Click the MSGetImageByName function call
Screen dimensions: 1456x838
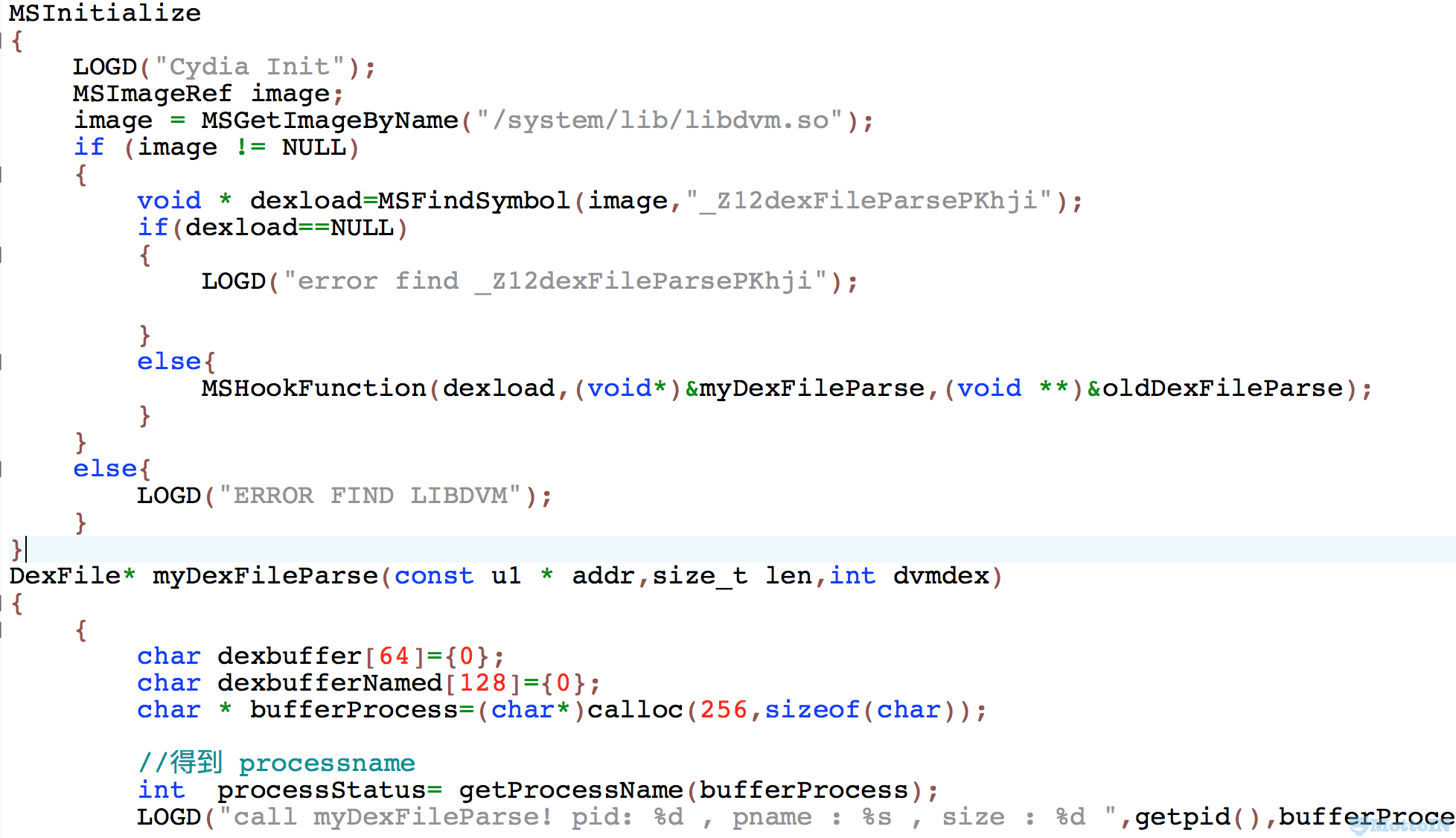pyautogui.click(x=330, y=121)
